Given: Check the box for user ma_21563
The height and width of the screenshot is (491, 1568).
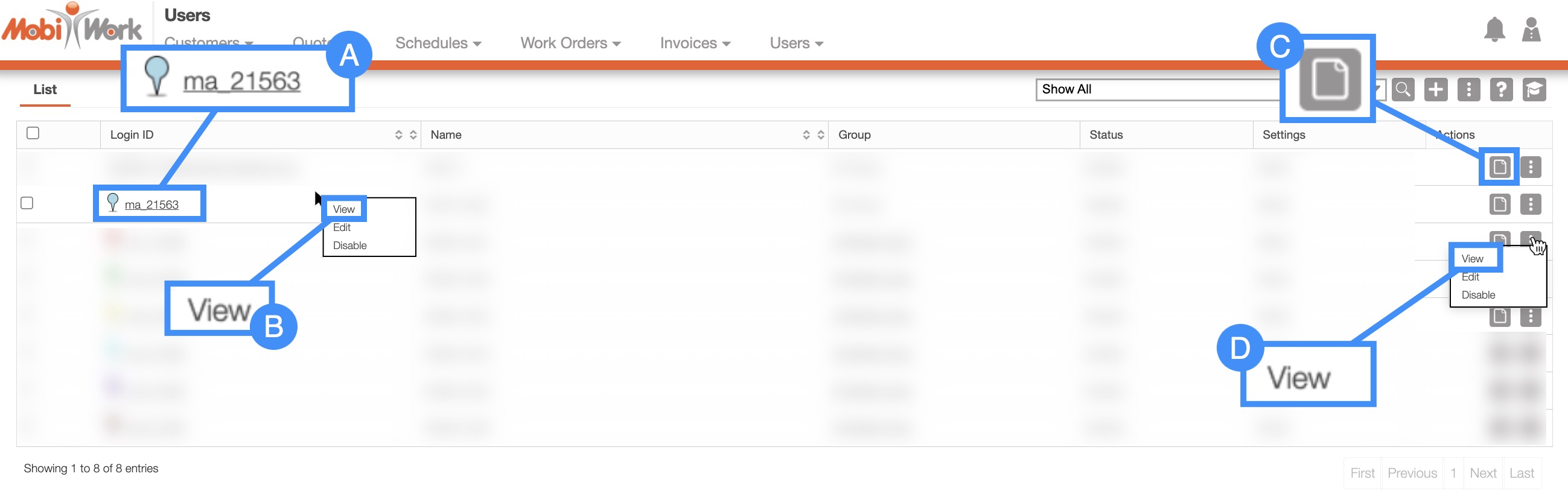Looking at the screenshot, I should tap(27, 203).
